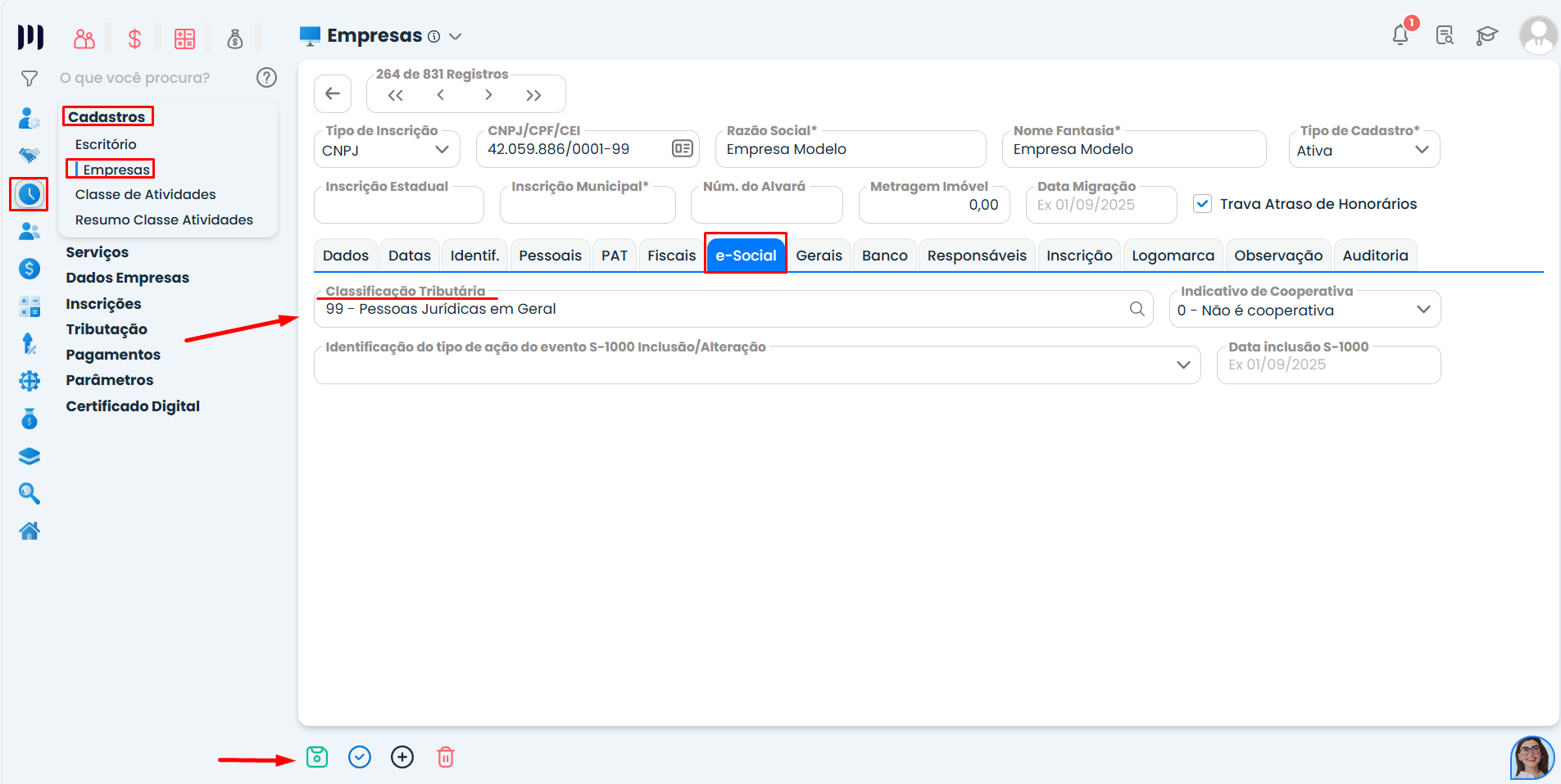Open Classe de Atividades in sidebar
Image resolution: width=1561 pixels, height=784 pixels.
pos(145,194)
